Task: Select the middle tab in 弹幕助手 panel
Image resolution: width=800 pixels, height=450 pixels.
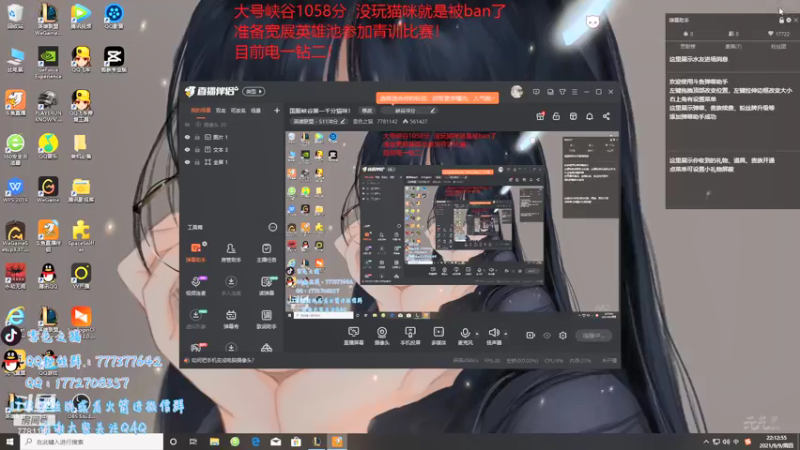Action: pos(733,46)
